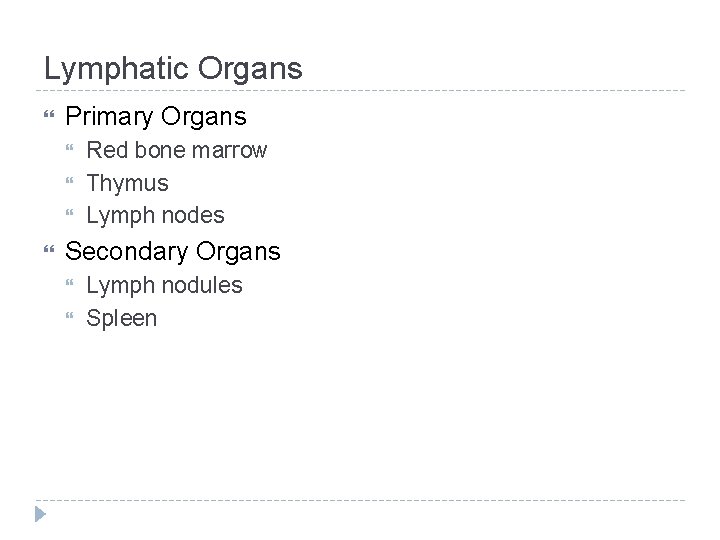This screenshot has height=540, width=720.
Task: Select the Lymph nodules text
Action: pos(164,285)
